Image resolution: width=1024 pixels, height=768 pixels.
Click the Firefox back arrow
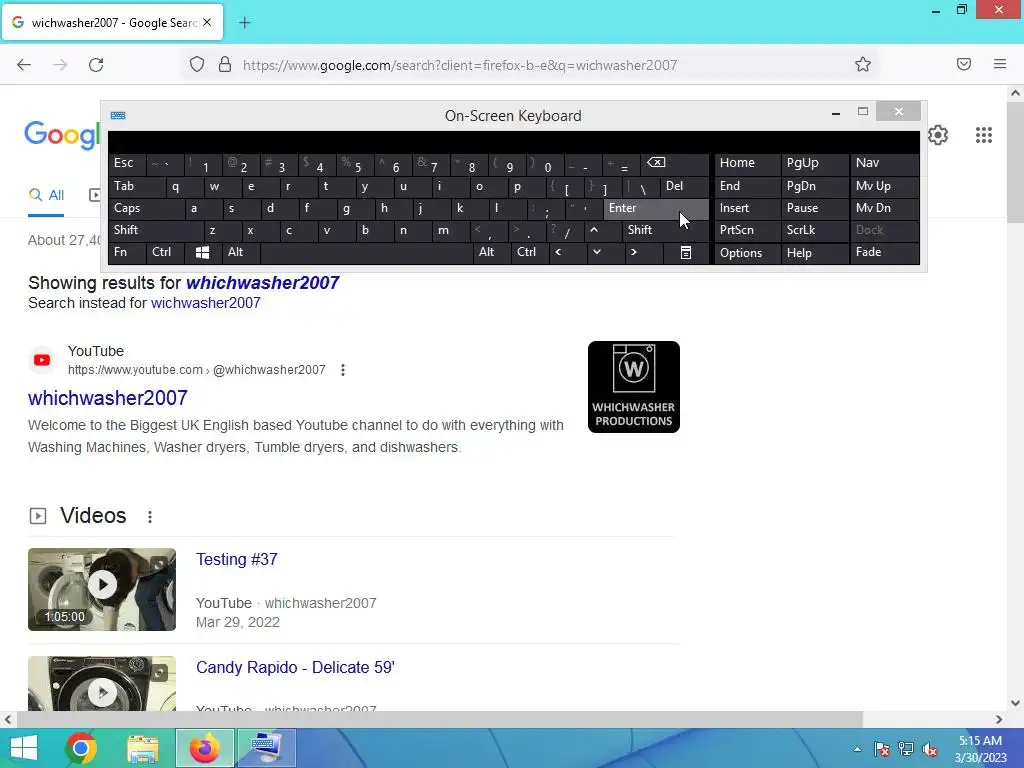pyautogui.click(x=24, y=65)
